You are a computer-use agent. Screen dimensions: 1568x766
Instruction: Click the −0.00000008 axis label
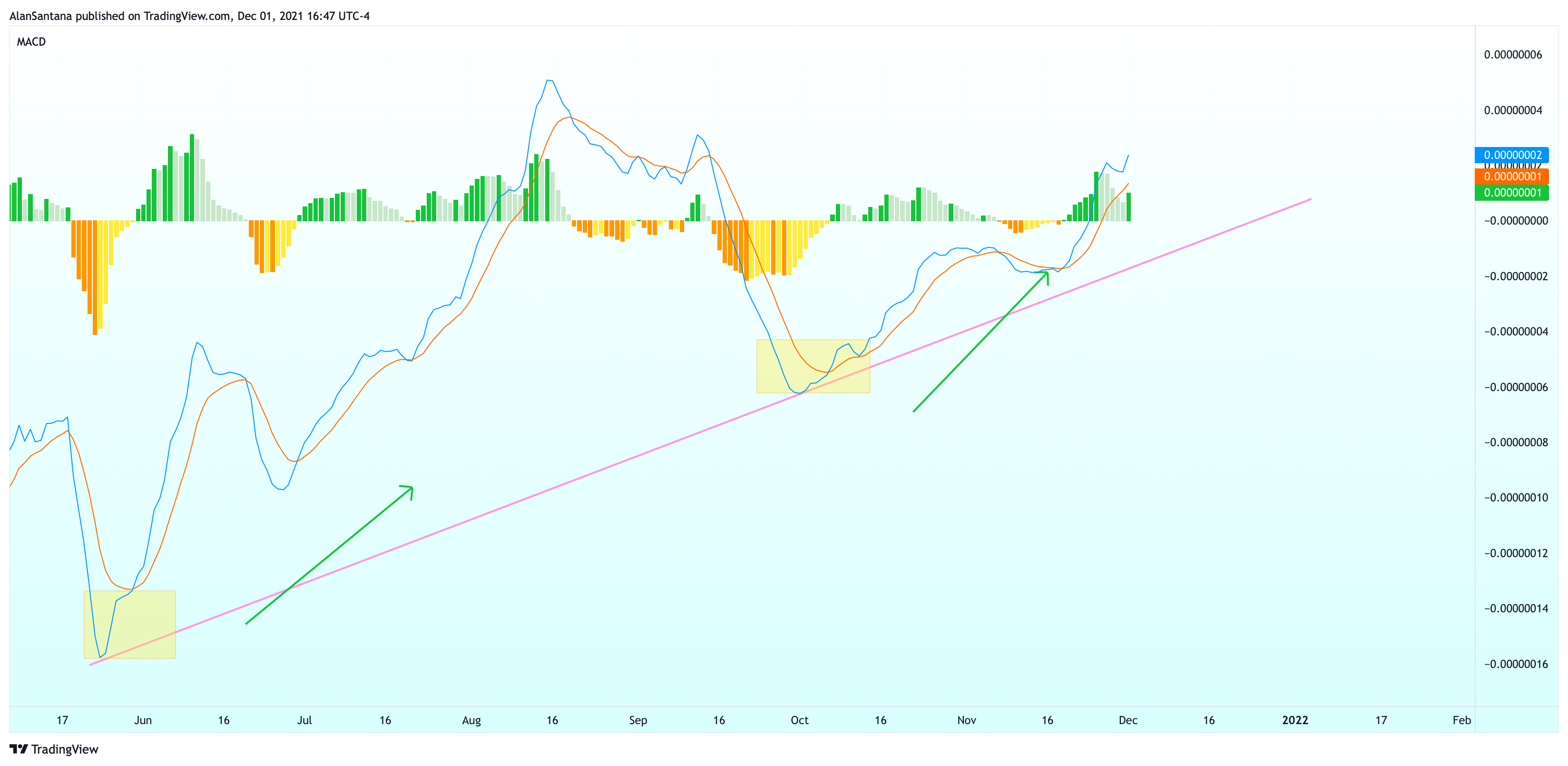[x=1516, y=442]
